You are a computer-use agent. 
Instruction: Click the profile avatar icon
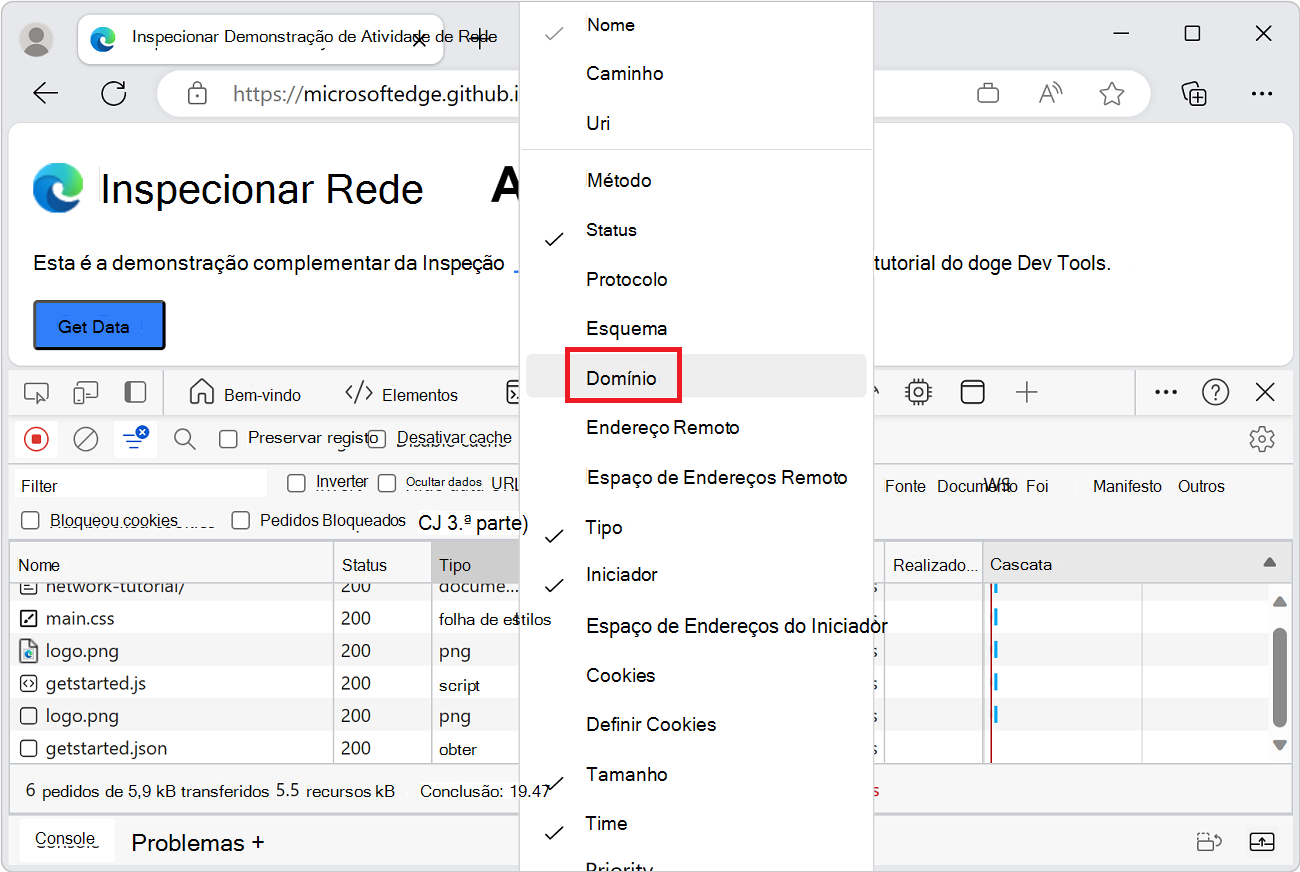point(37,39)
